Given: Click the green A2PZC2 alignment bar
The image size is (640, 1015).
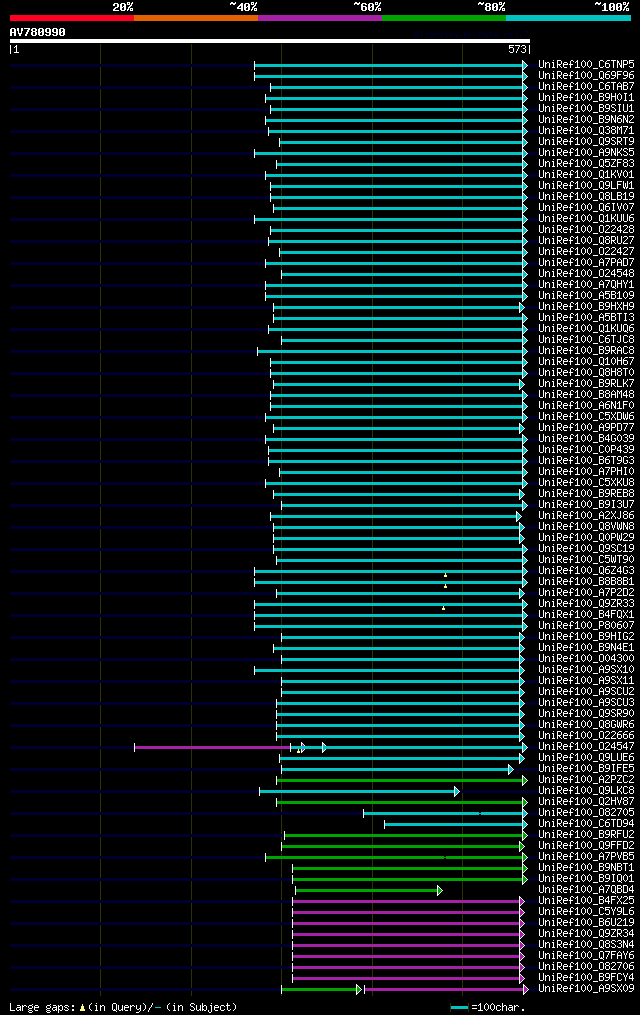Looking at the screenshot, I should click(x=401, y=781).
